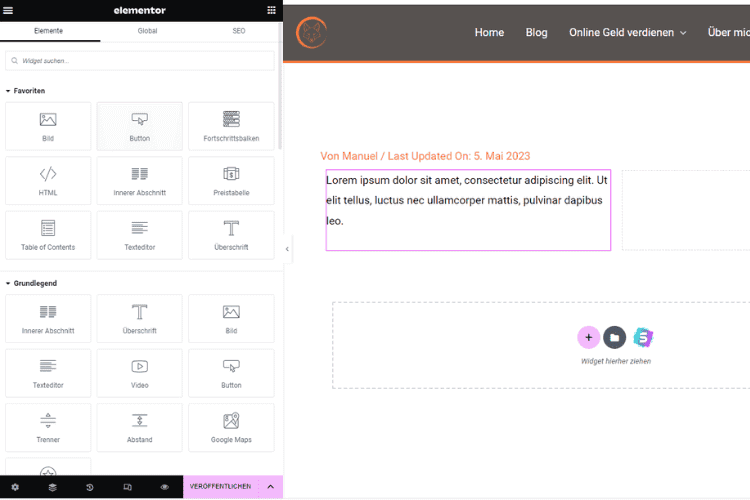
Task: Switch to the SEO tab
Action: click(x=239, y=31)
